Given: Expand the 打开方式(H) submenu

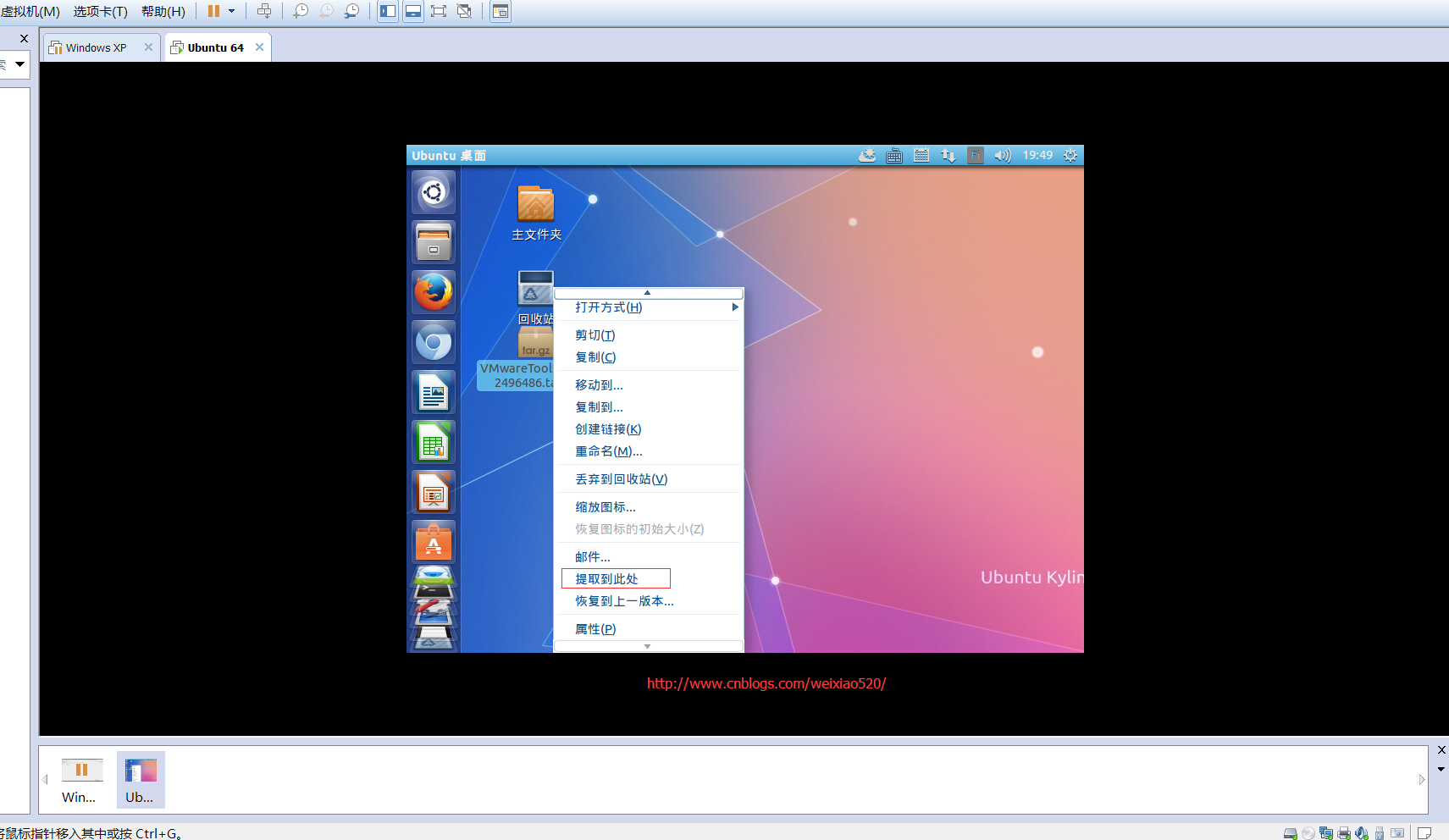Looking at the screenshot, I should [x=649, y=307].
